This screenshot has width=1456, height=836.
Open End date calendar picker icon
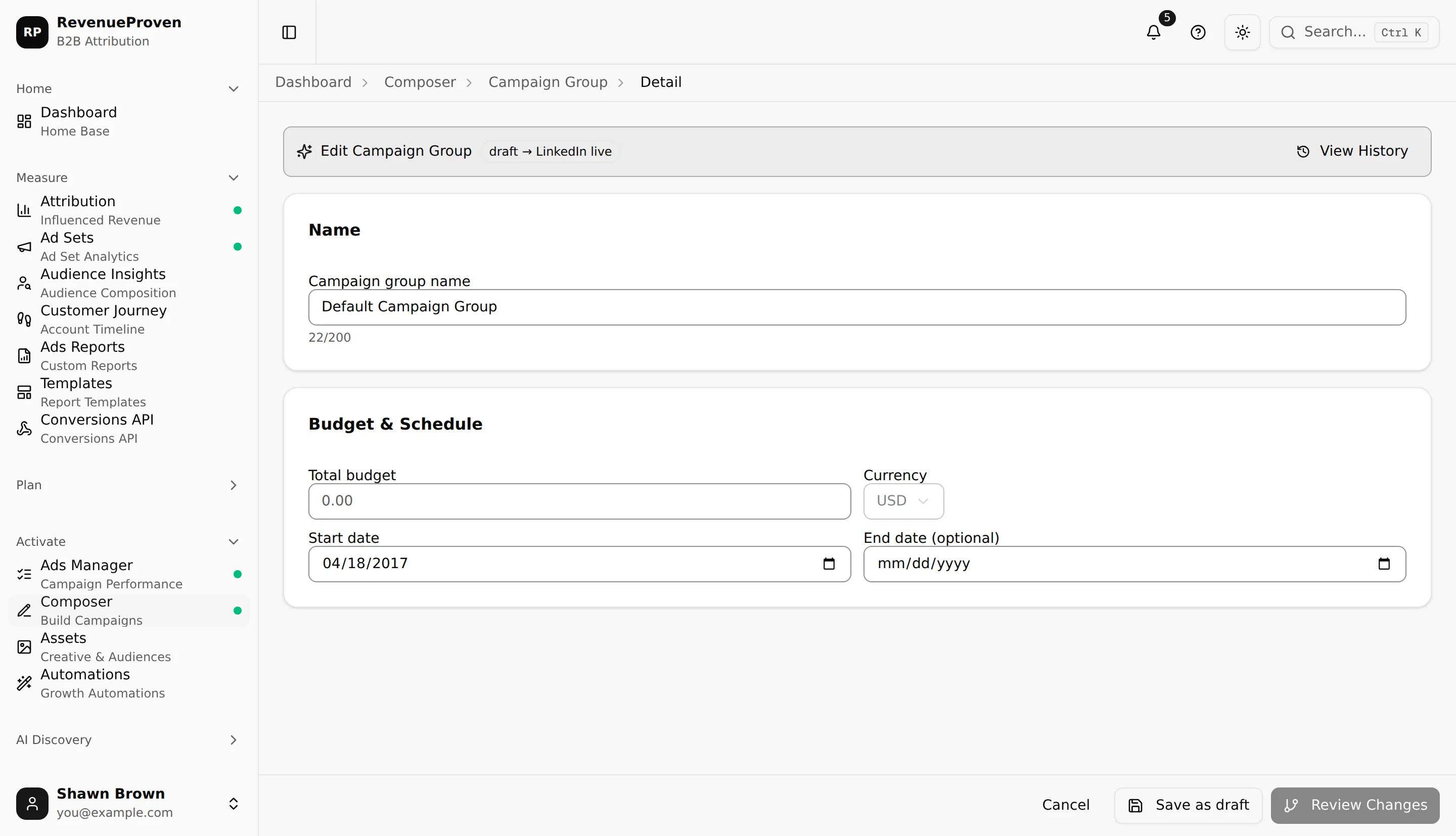(1384, 564)
